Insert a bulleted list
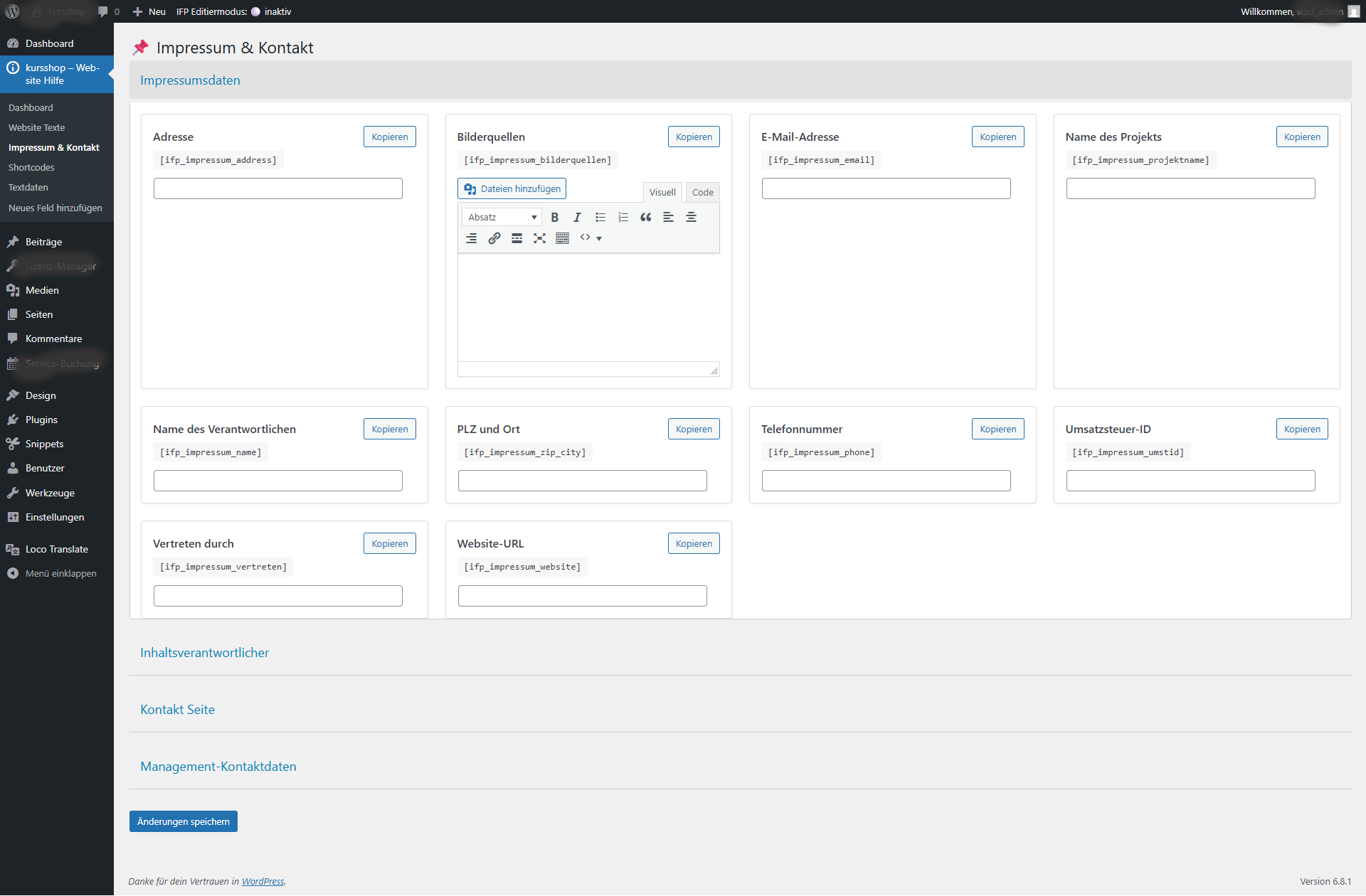The width and height of the screenshot is (1366, 896). click(600, 218)
